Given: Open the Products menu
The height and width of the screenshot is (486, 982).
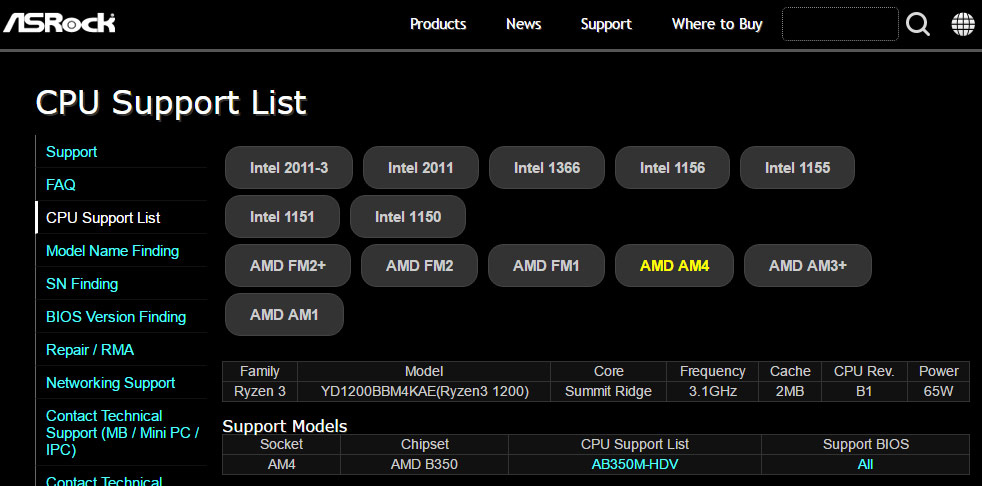Looking at the screenshot, I should click(x=438, y=24).
